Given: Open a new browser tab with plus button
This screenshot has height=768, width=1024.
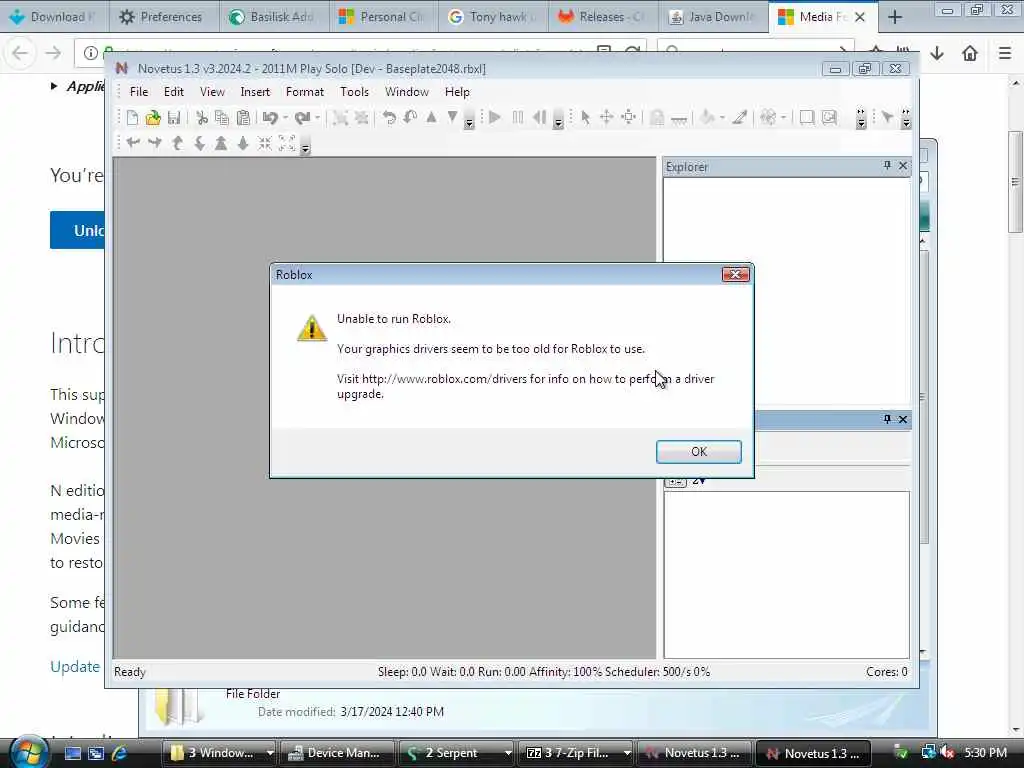Looking at the screenshot, I should coord(895,17).
